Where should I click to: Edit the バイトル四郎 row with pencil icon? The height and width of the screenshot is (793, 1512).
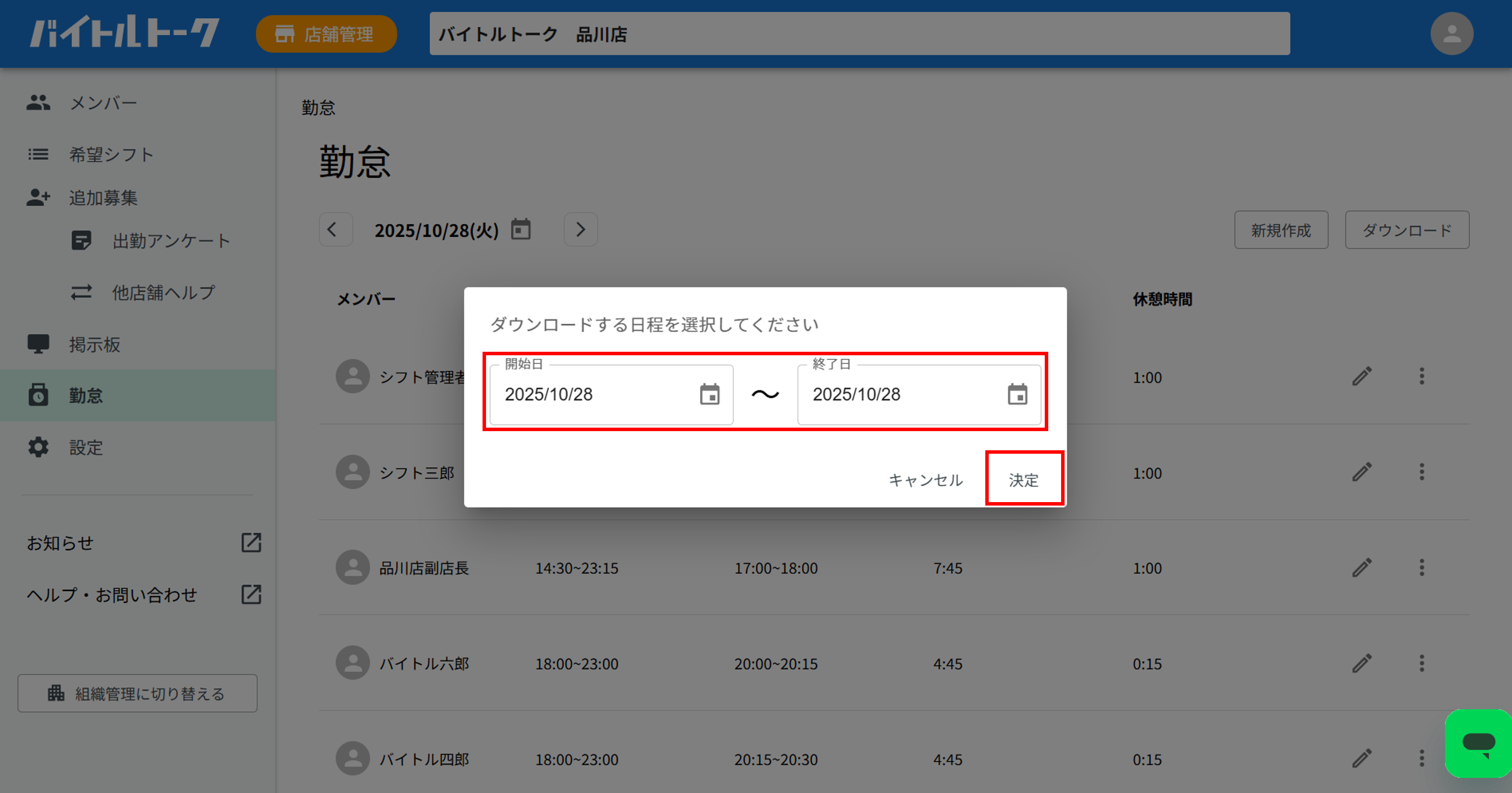click(1362, 758)
